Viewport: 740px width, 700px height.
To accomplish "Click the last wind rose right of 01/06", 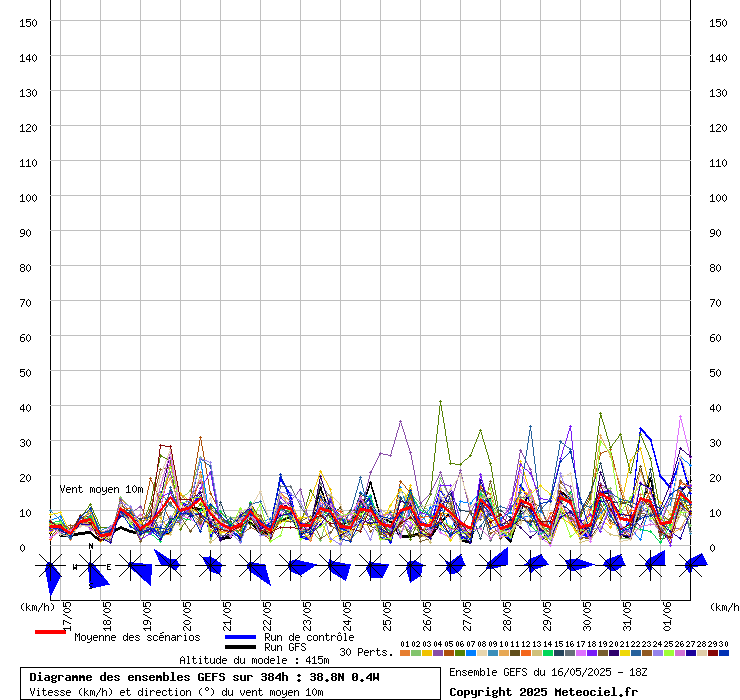I will tap(691, 567).
